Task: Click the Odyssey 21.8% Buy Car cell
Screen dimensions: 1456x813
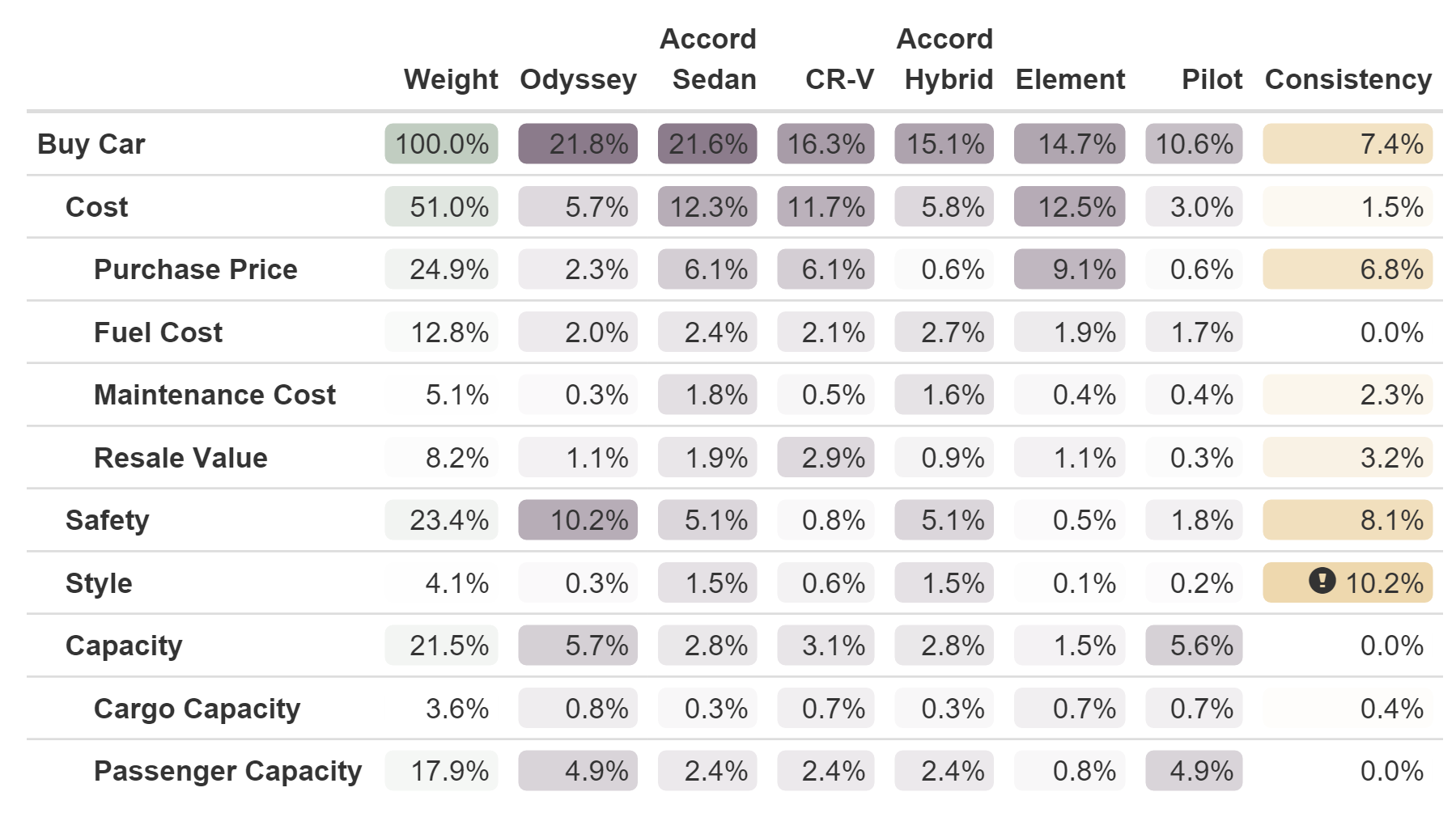Action: [578, 144]
